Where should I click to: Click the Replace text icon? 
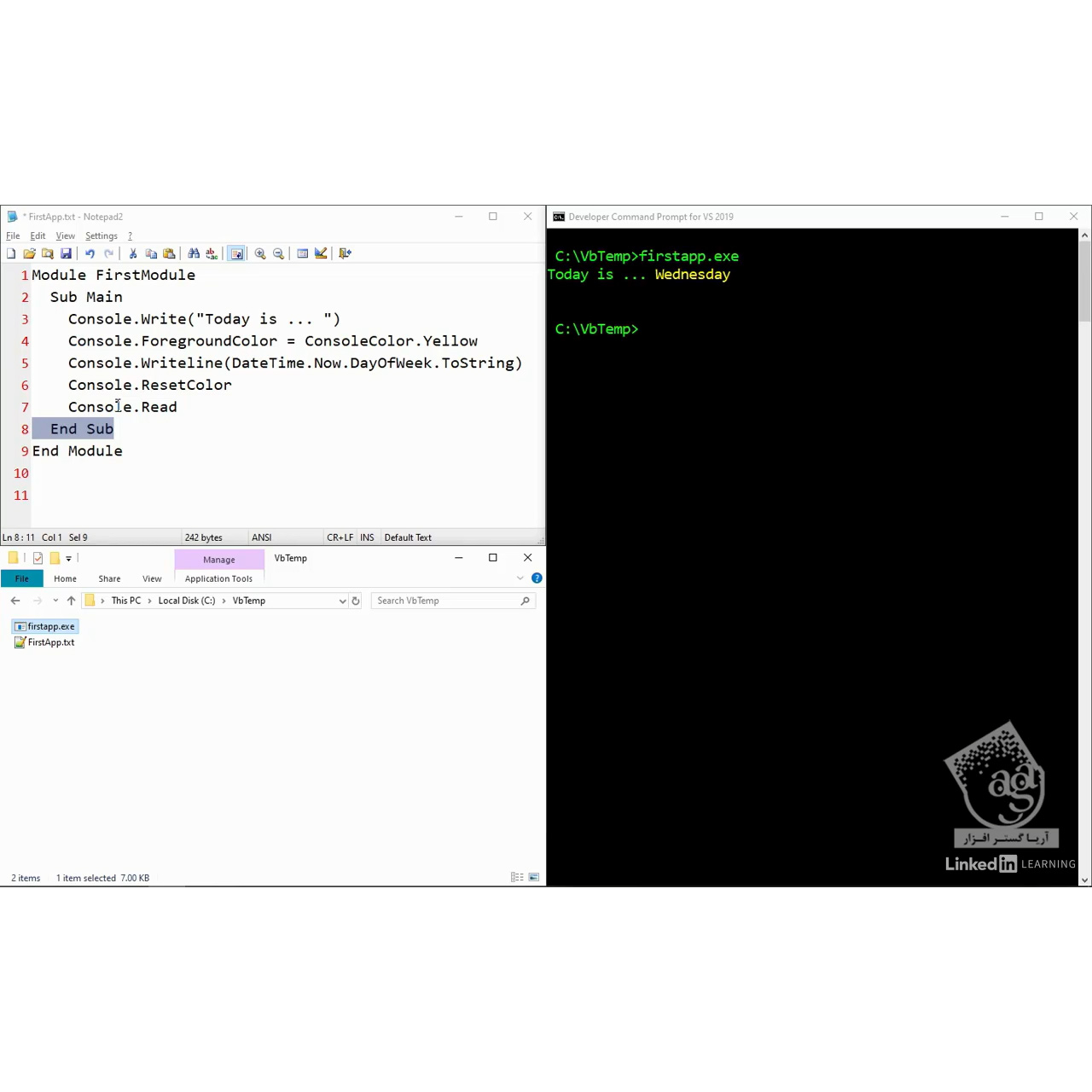click(212, 253)
